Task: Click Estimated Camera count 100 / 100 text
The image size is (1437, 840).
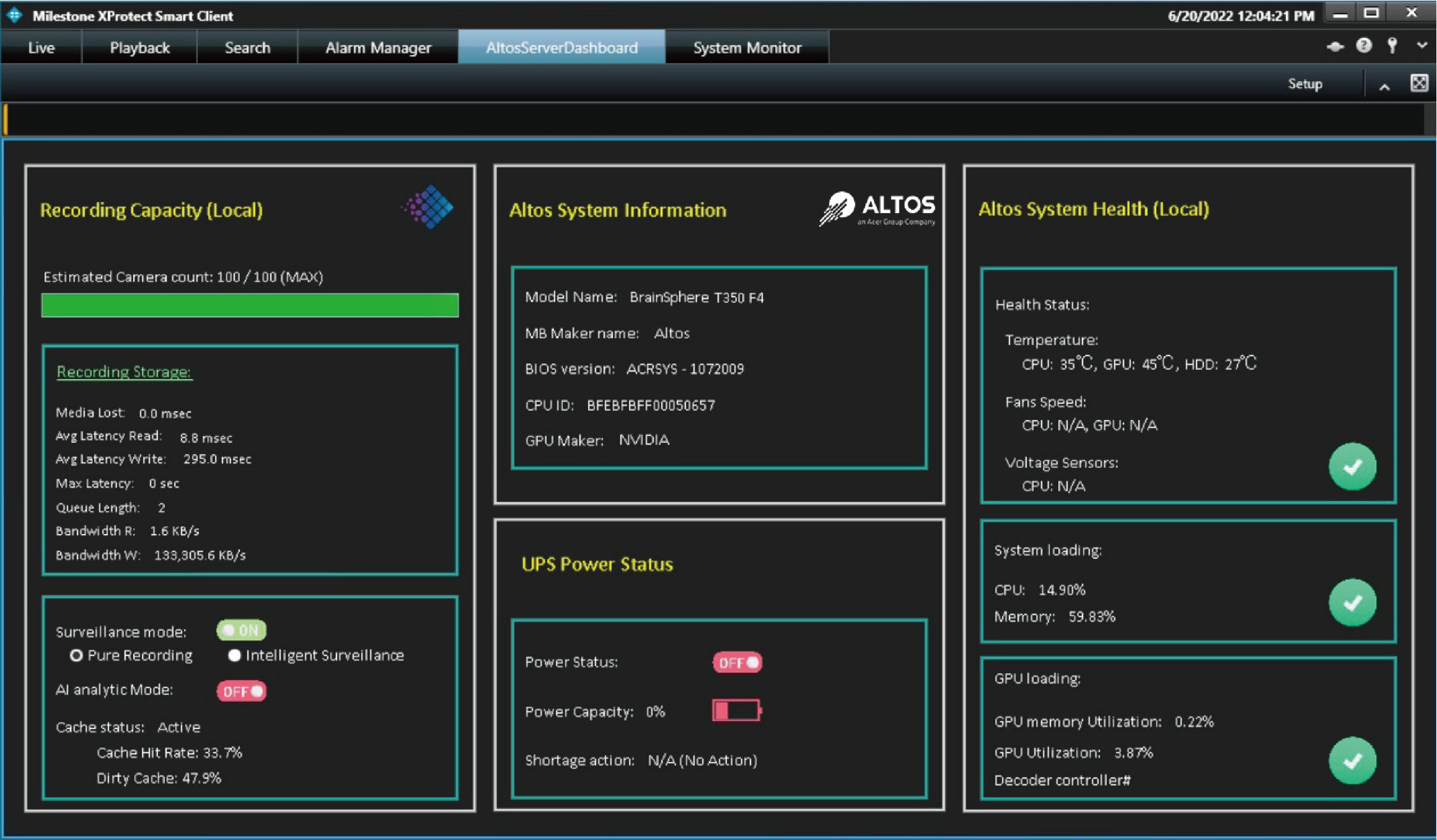Action: 183,277
